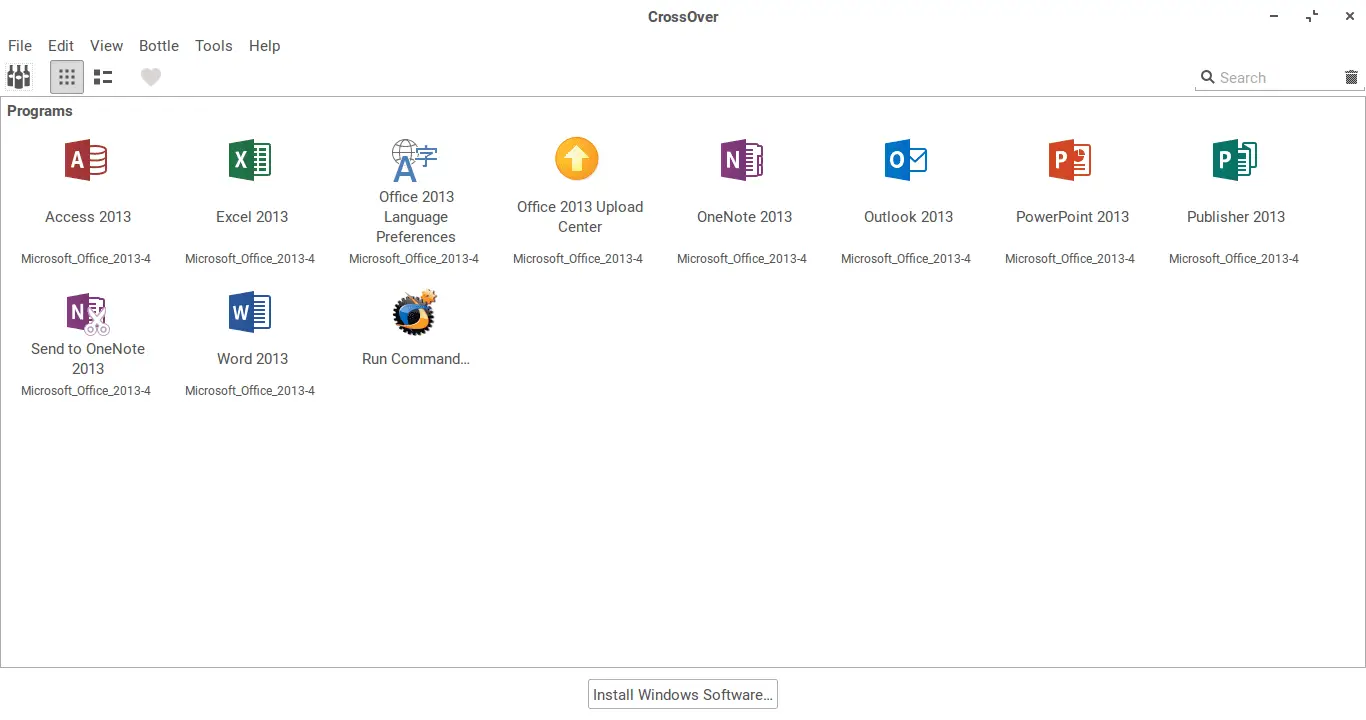1366x720 pixels.
Task: Click the bottle name under Publisher 2013
Action: [1234, 259]
